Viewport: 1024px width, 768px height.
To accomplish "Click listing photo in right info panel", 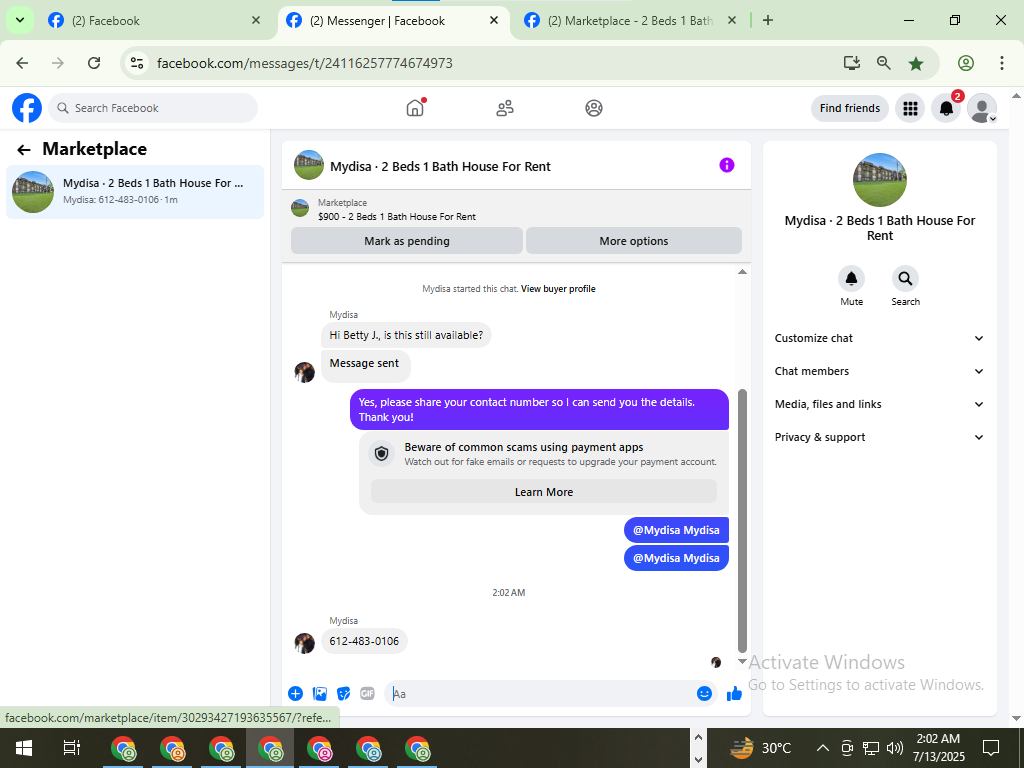I will pos(880,180).
